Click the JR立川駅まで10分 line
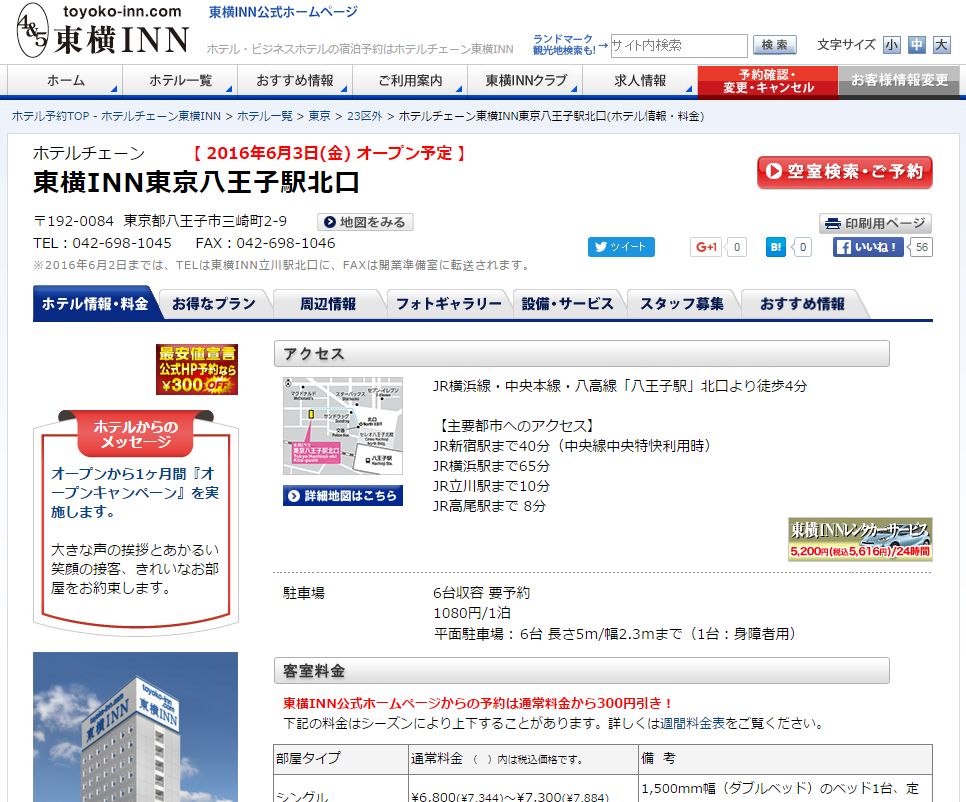The width and height of the screenshot is (966, 802). [x=492, y=486]
